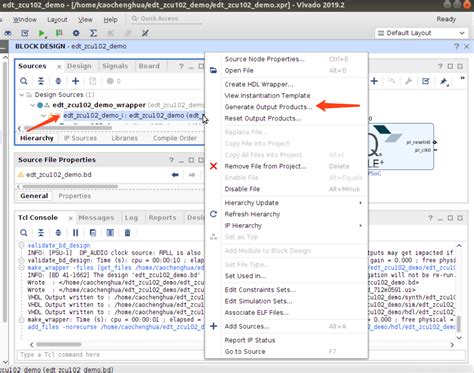The image size is (474, 373).
Task: Open the Properties tab in Source File Properties
Action: [74, 196]
